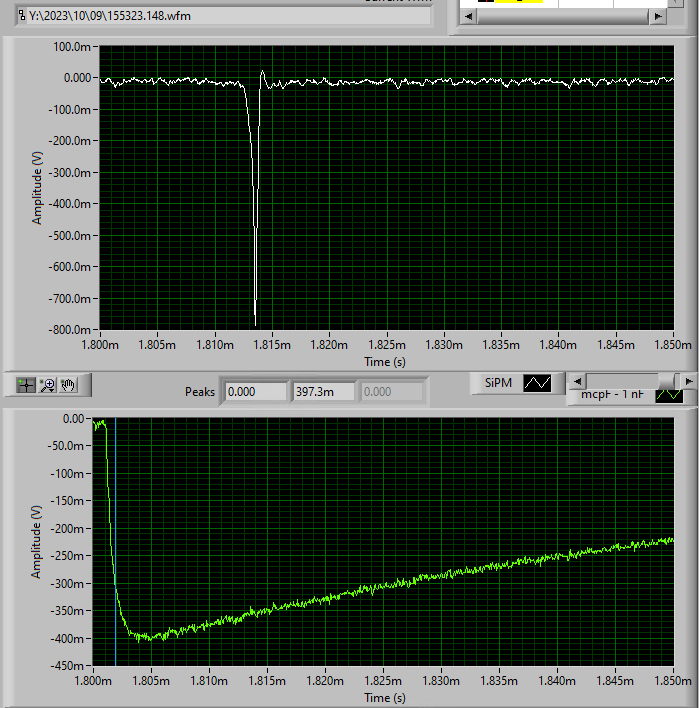Click the file path browse icon
699x708 pixels.
pos(22,16)
